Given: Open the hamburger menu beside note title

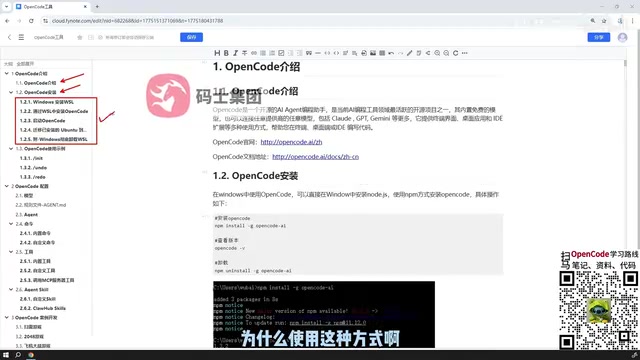Looking at the screenshot, I should tap(21, 37).
